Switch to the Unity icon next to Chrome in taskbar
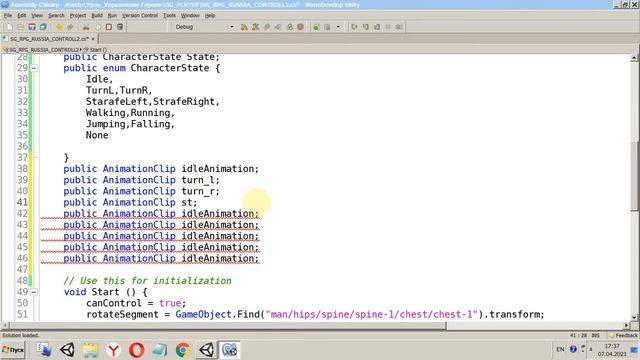This screenshot has height=360, width=640. (x=207, y=350)
